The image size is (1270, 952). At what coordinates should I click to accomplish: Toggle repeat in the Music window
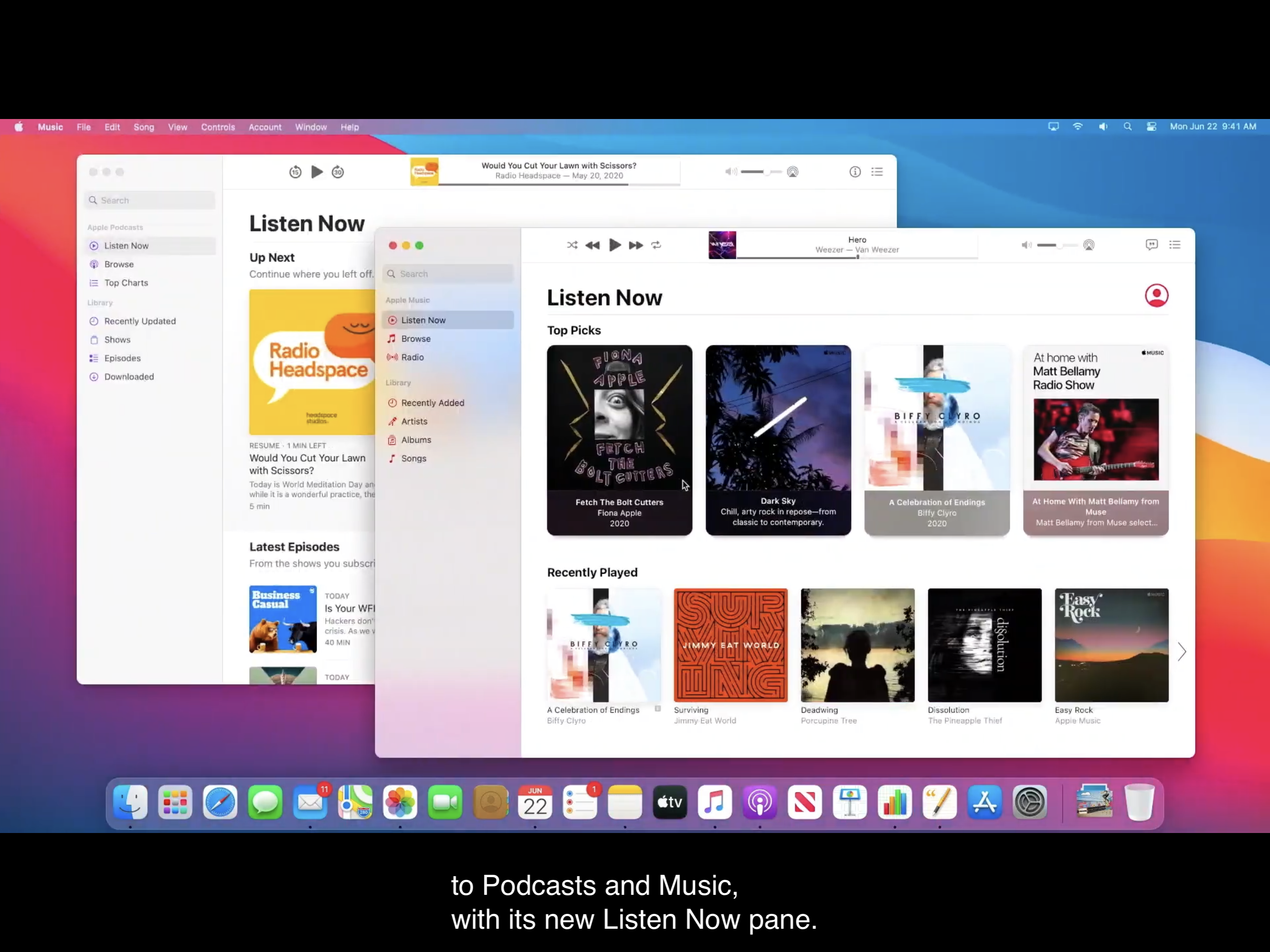(656, 245)
